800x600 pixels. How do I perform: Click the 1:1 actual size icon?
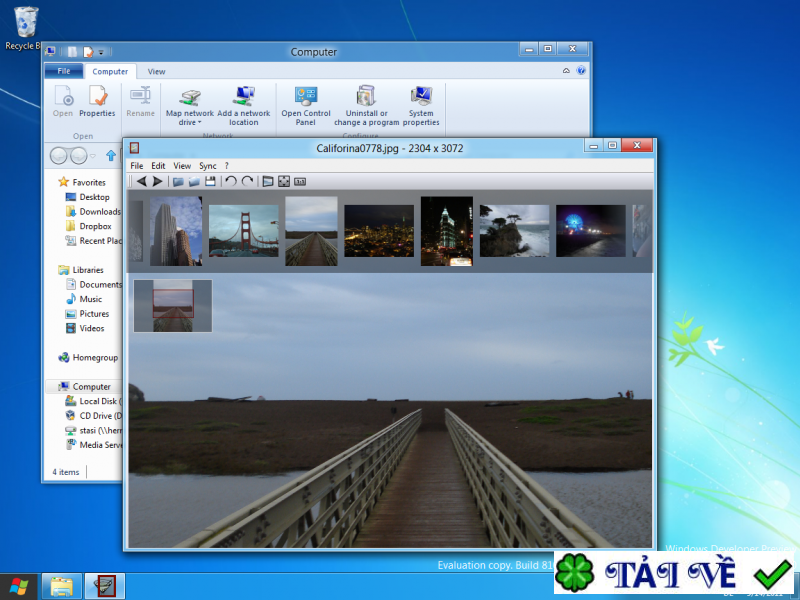[299, 181]
